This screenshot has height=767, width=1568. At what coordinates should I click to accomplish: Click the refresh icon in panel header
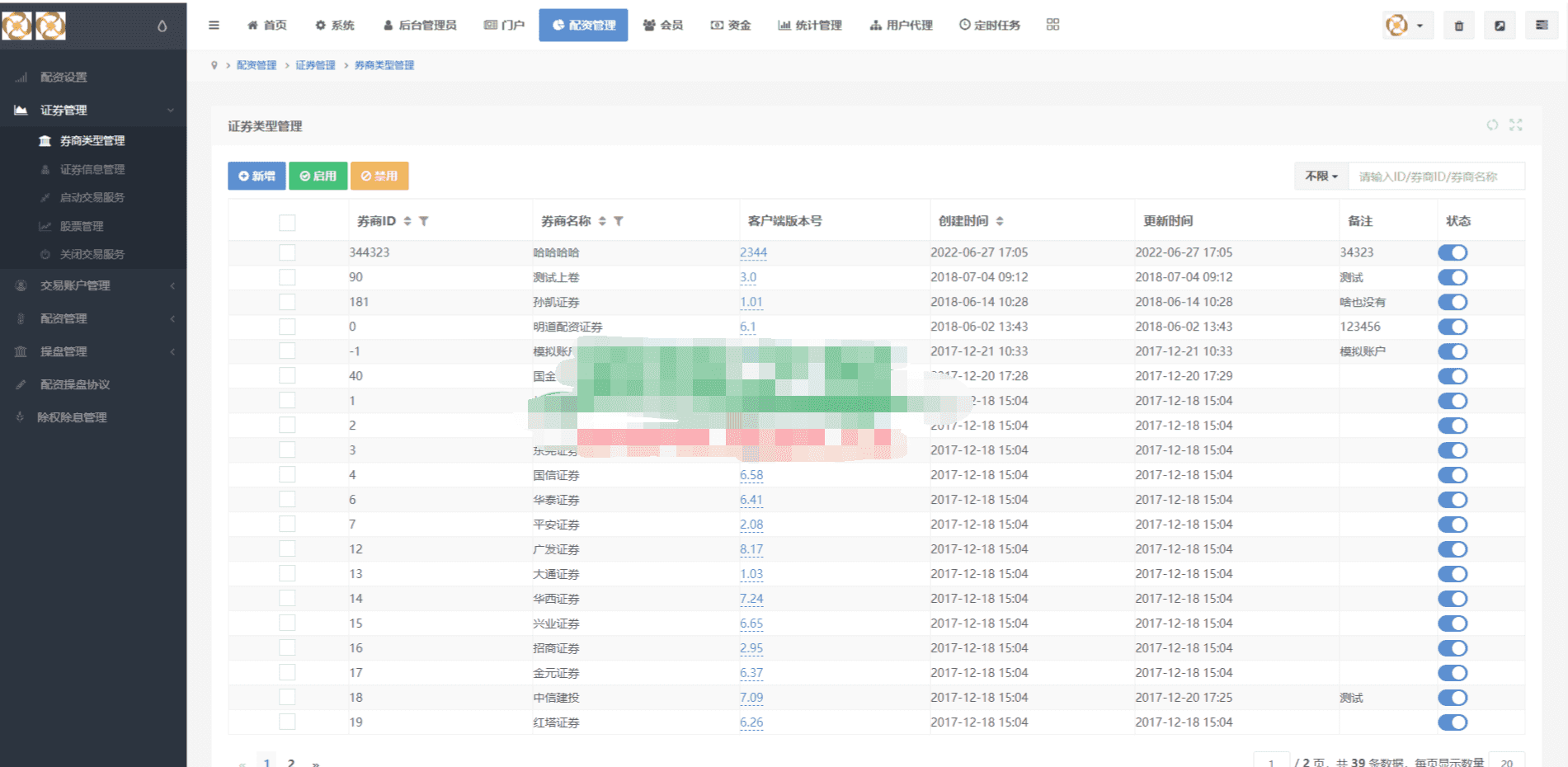[x=1492, y=125]
